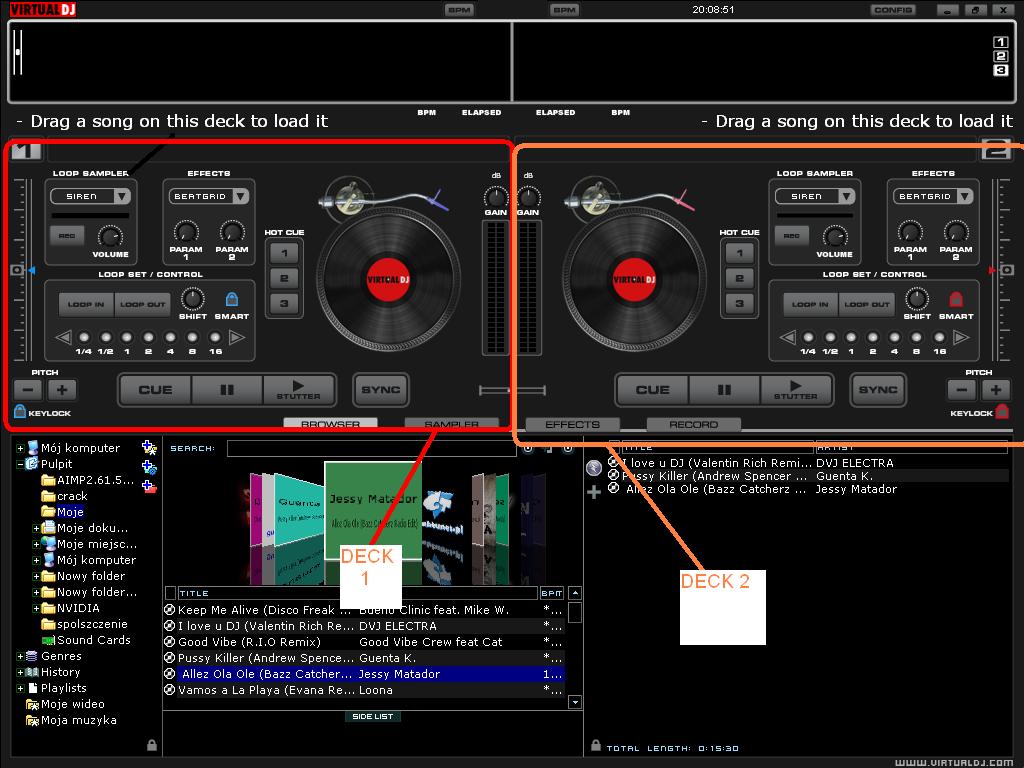
Task: Increase deck 1 pitch with plus
Action: pos(62,390)
